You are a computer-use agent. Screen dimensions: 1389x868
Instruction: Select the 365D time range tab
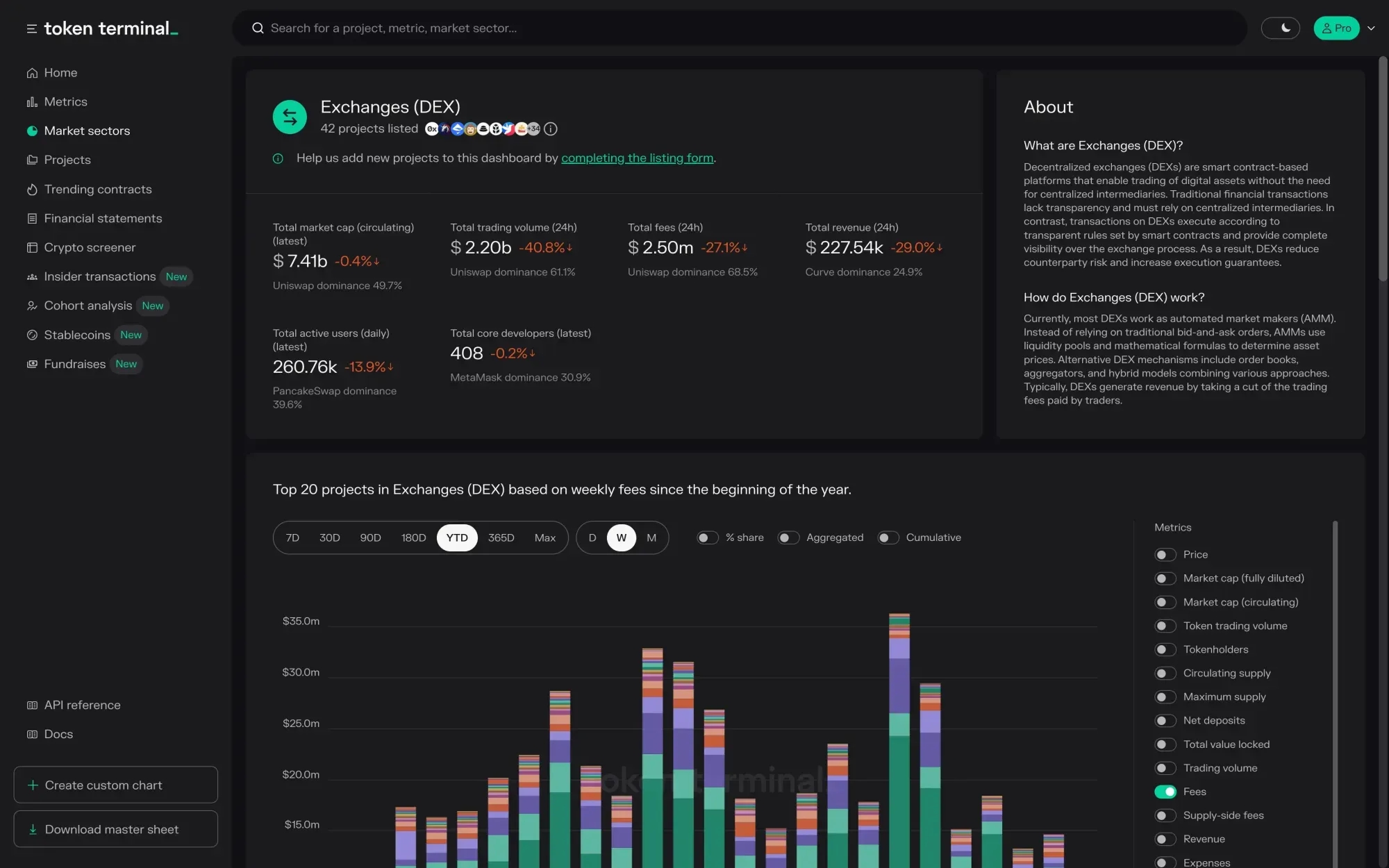[501, 538]
